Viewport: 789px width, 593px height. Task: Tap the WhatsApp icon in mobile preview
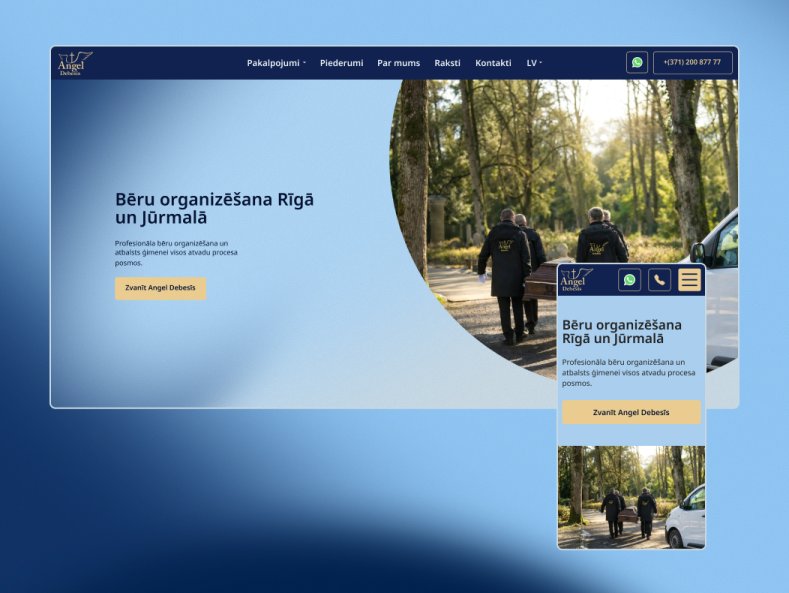click(x=629, y=280)
